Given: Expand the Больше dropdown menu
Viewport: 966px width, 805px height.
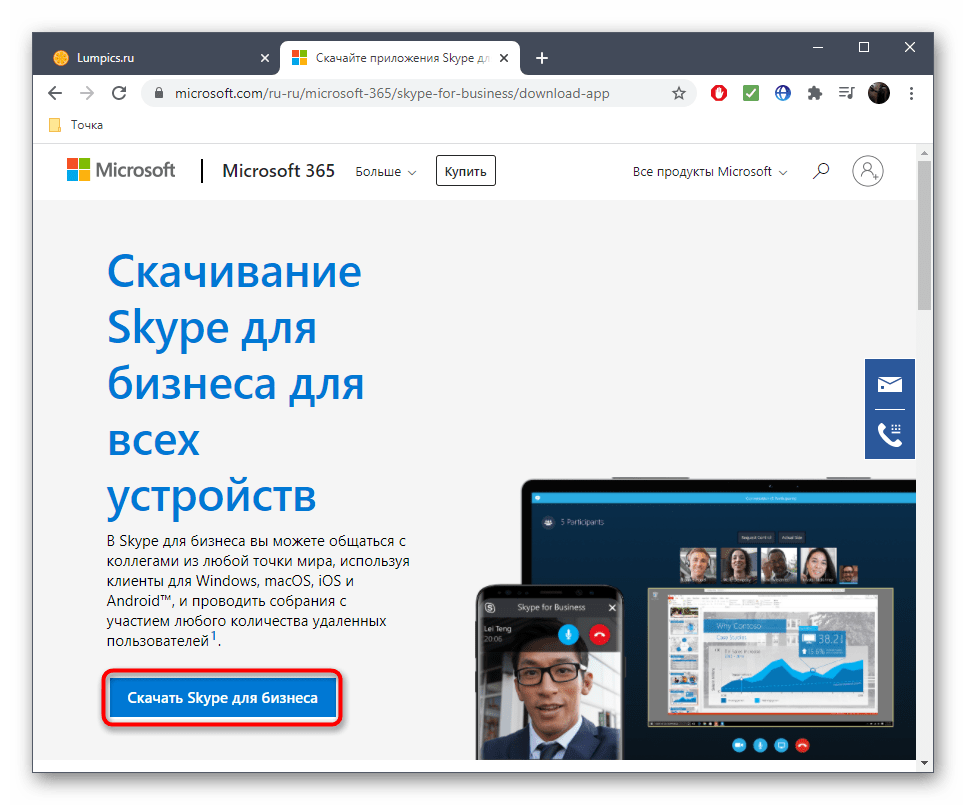Looking at the screenshot, I should [386, 172].
